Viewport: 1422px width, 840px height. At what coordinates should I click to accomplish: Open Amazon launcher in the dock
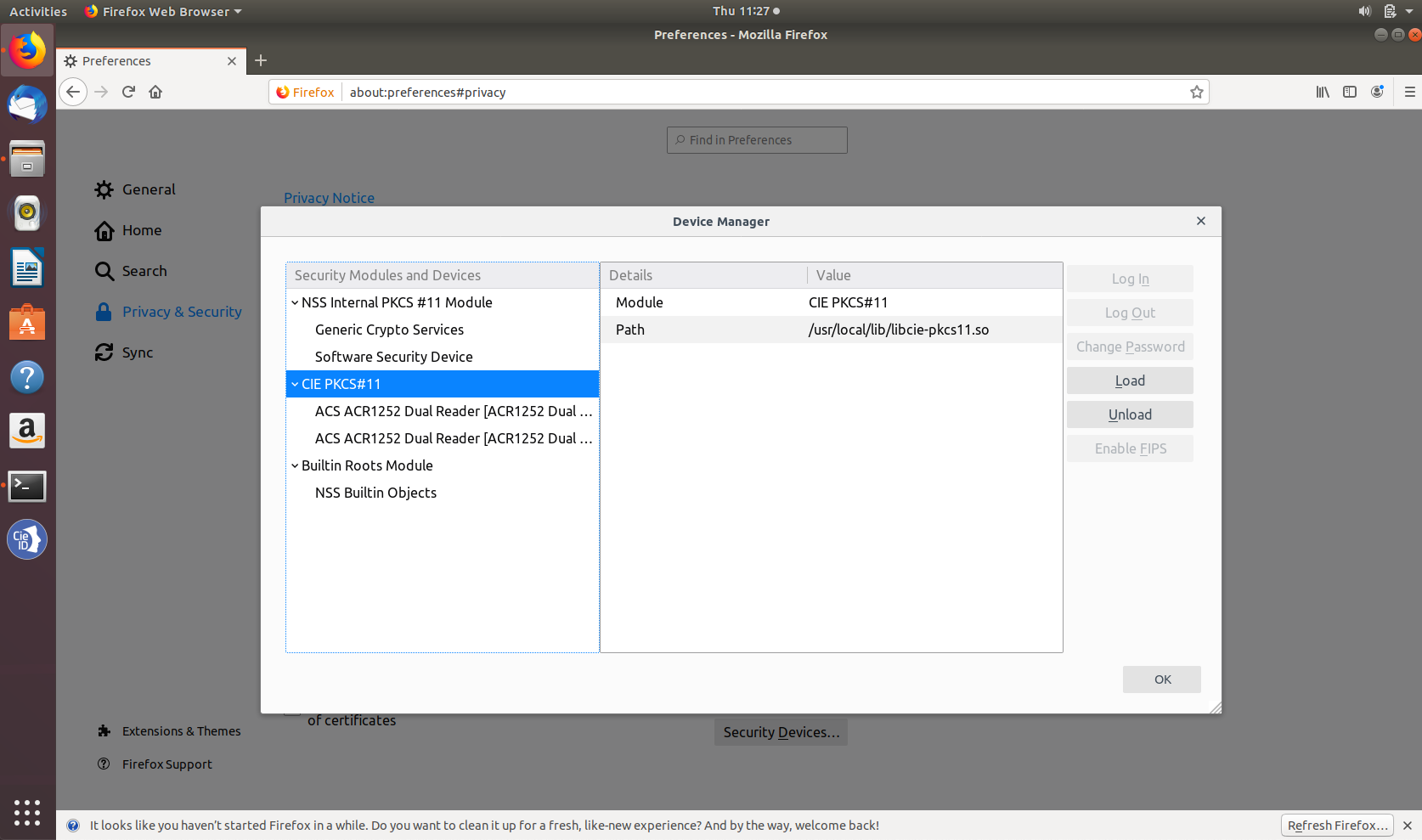pyautogui.click(x=27, y=431)
